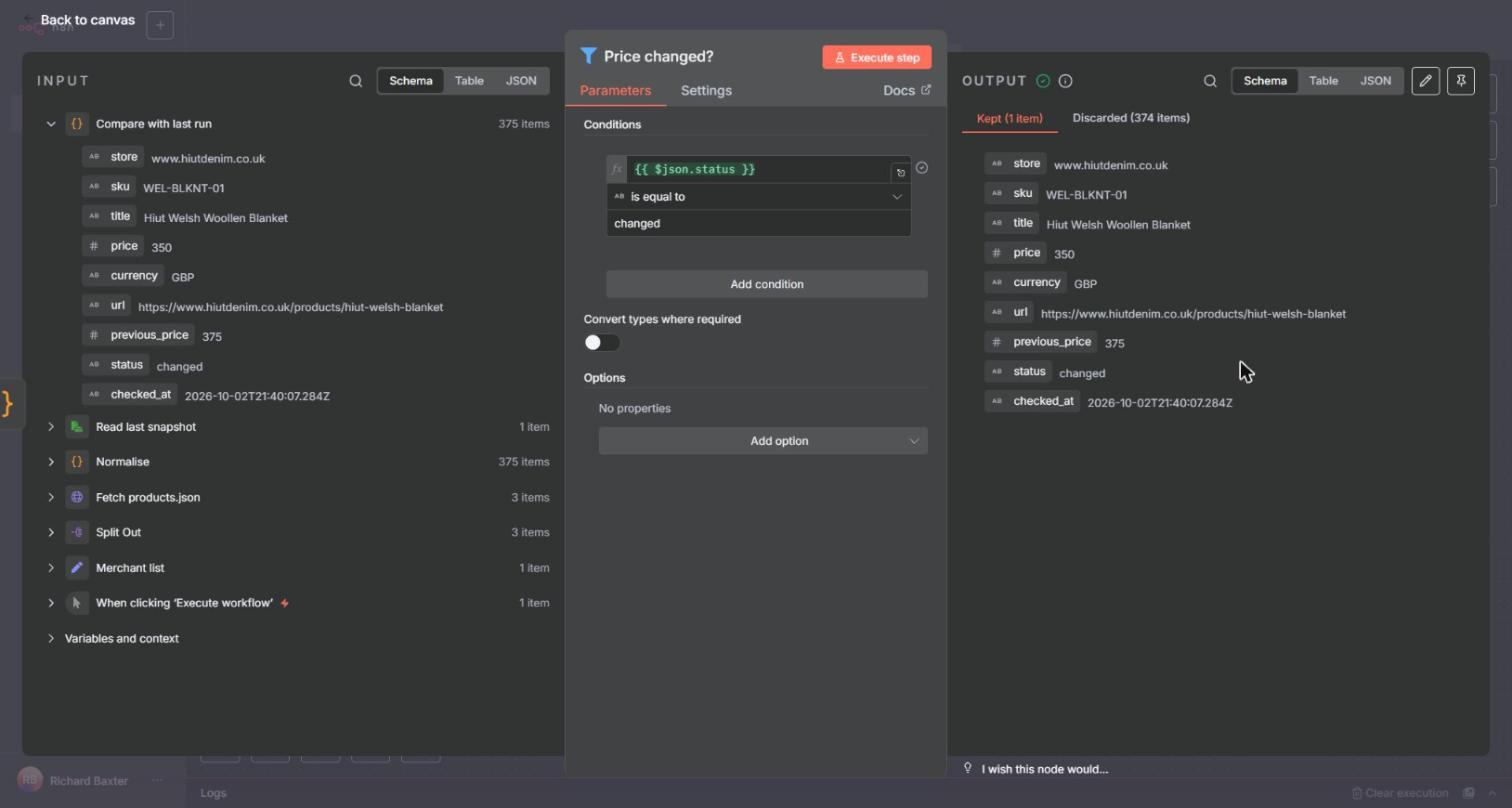Expand the Read last snapshot node

pyautogui.click(x=51, y=427)
